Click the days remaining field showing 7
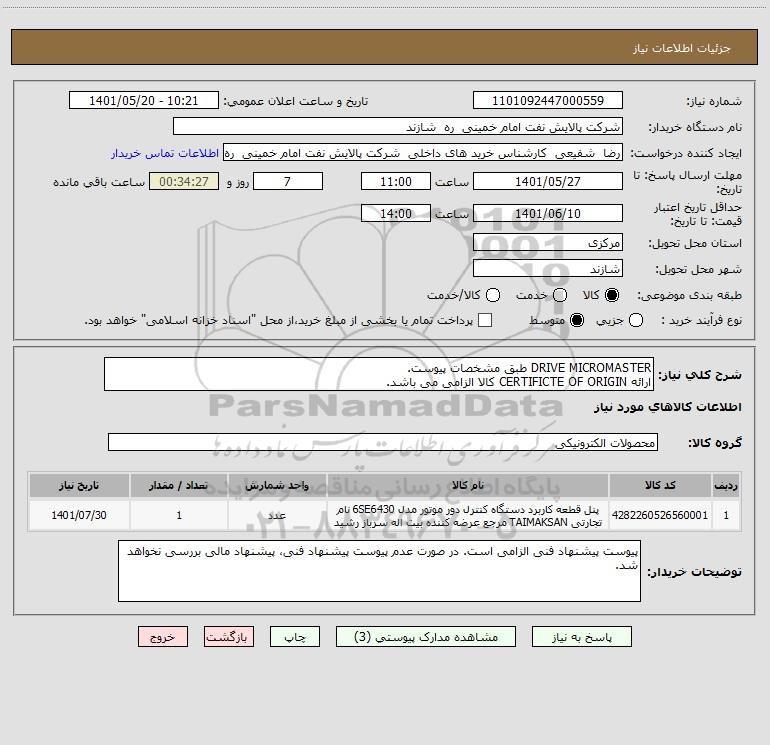Viewport: 770px width, 745px height. coord(288,181)
